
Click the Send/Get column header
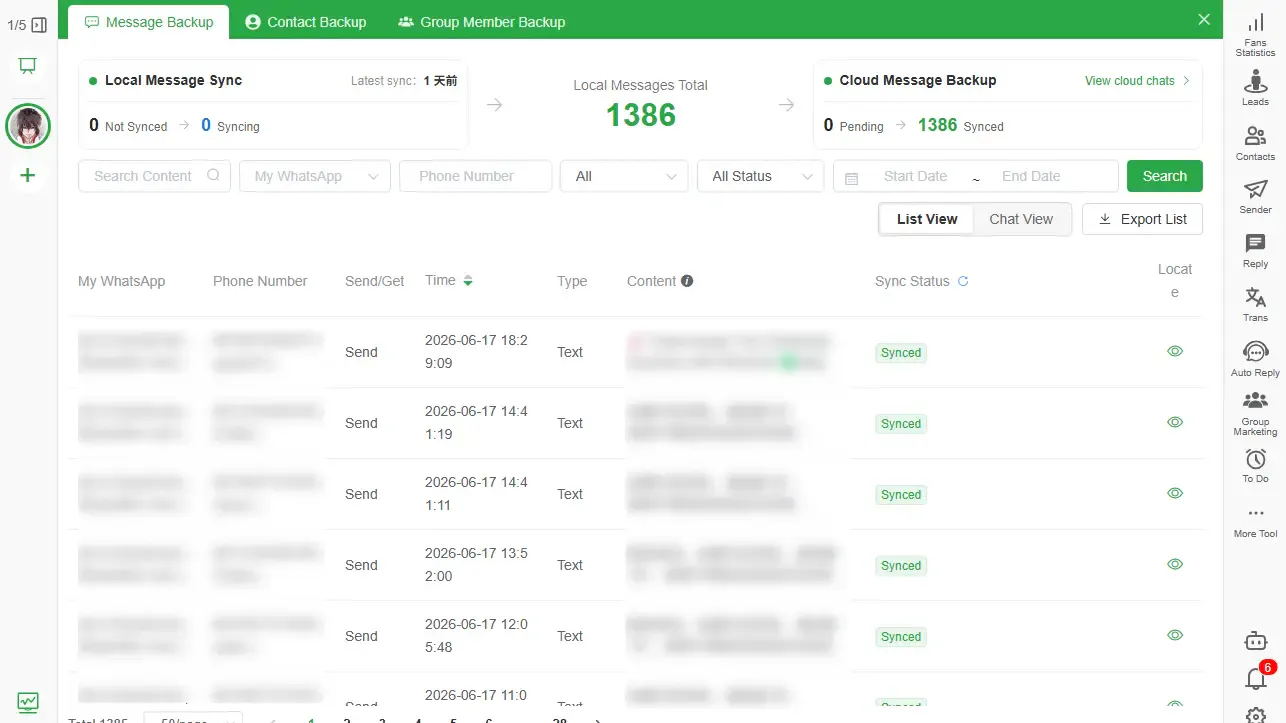pos(374,281)
